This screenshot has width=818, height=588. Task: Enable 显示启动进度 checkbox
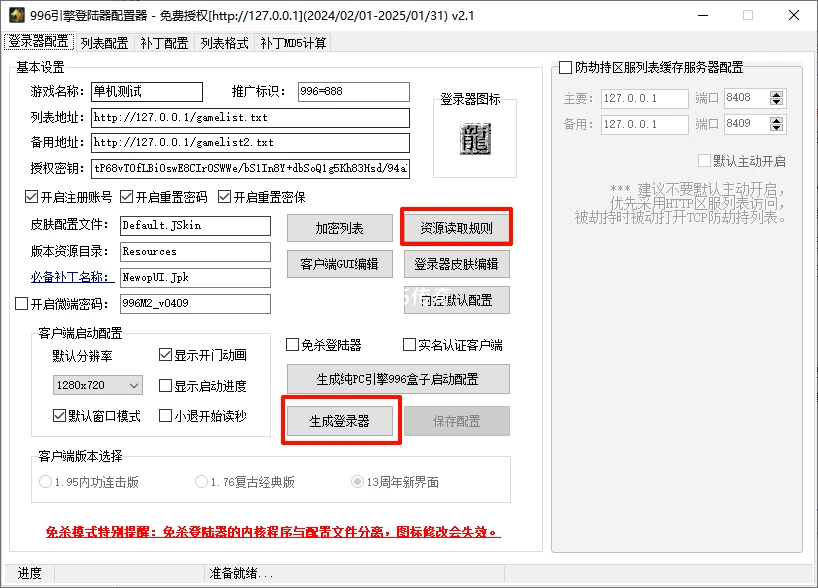point(166,386)
